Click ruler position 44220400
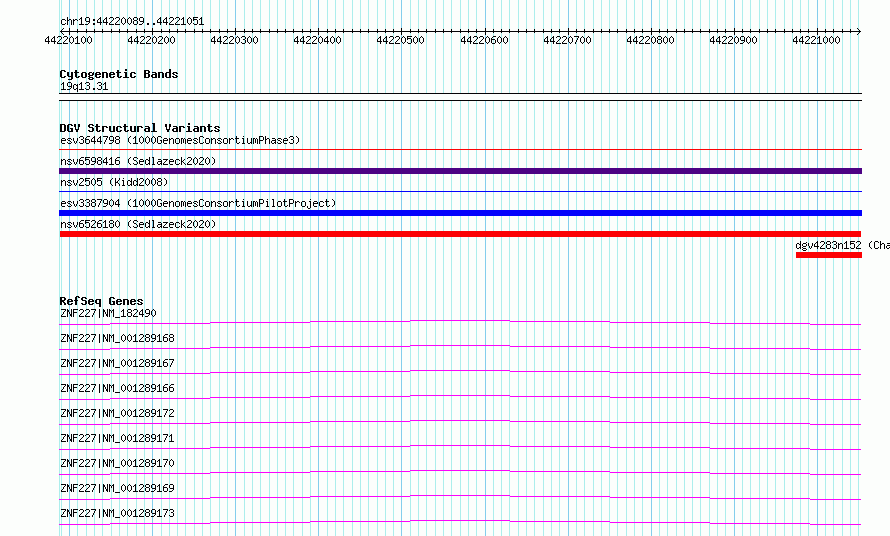 pyautogui.click(x=317, y=40)
